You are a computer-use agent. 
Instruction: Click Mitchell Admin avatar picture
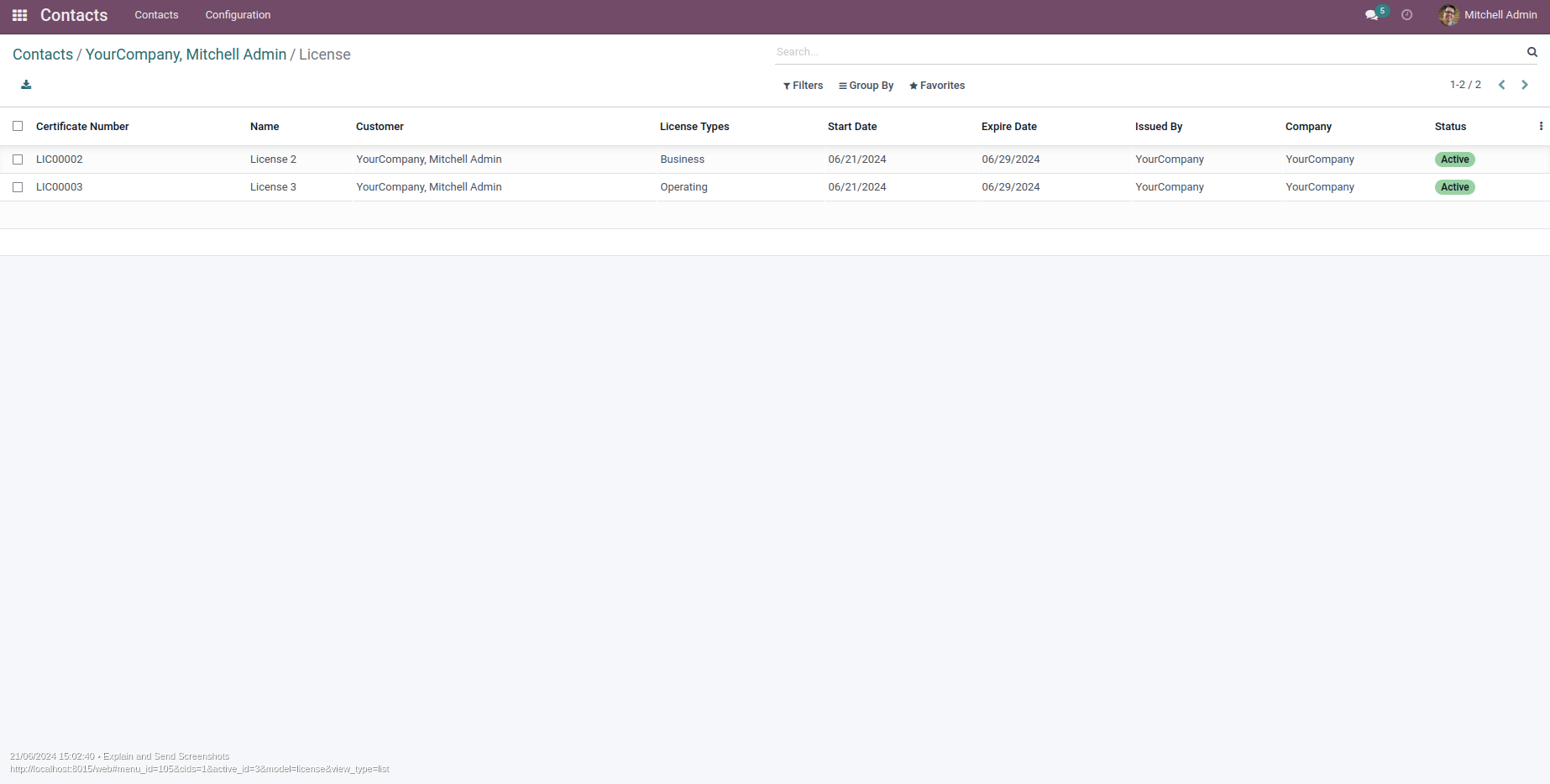[1449, 15]
